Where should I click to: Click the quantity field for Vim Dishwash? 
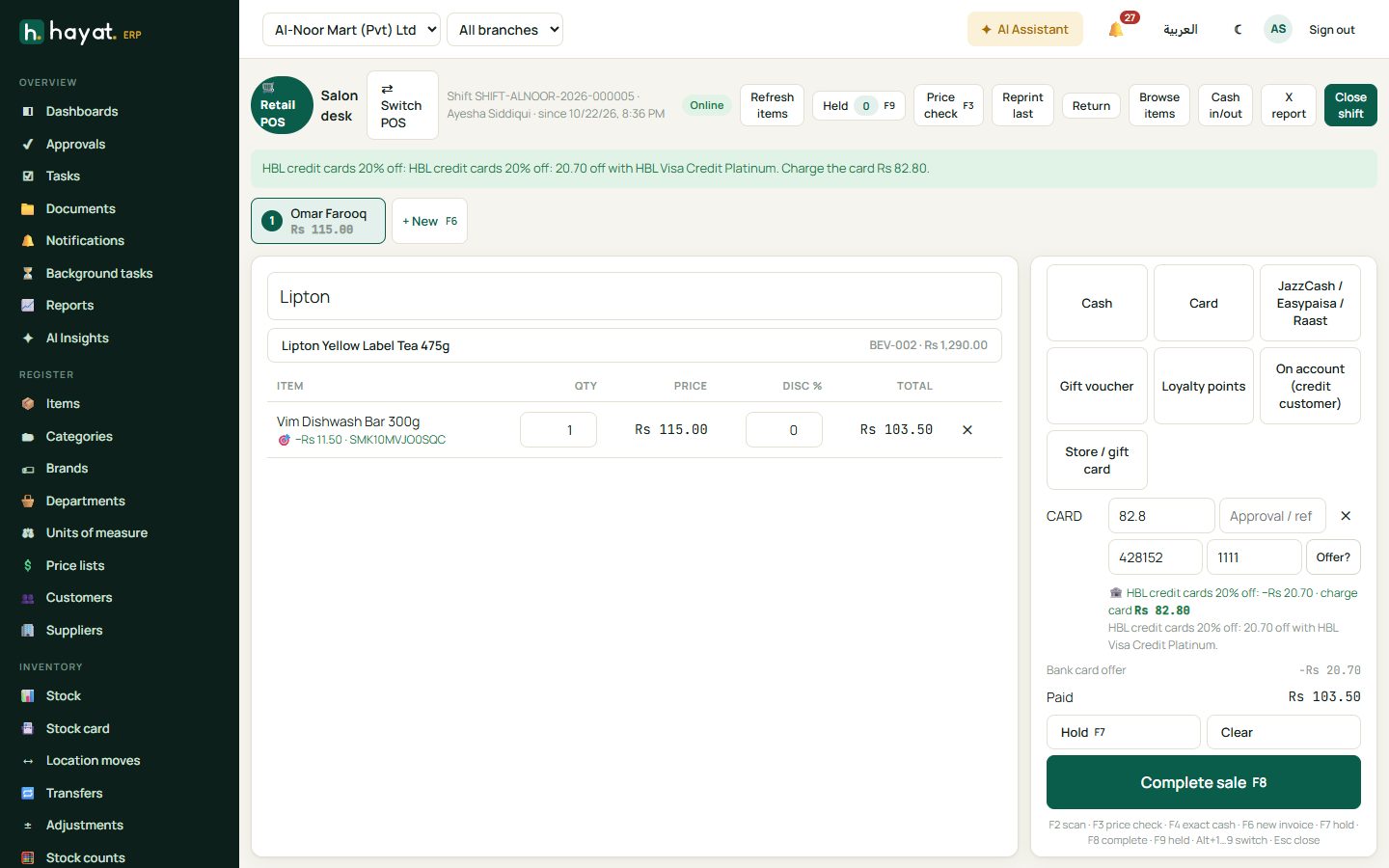[558, 430]
